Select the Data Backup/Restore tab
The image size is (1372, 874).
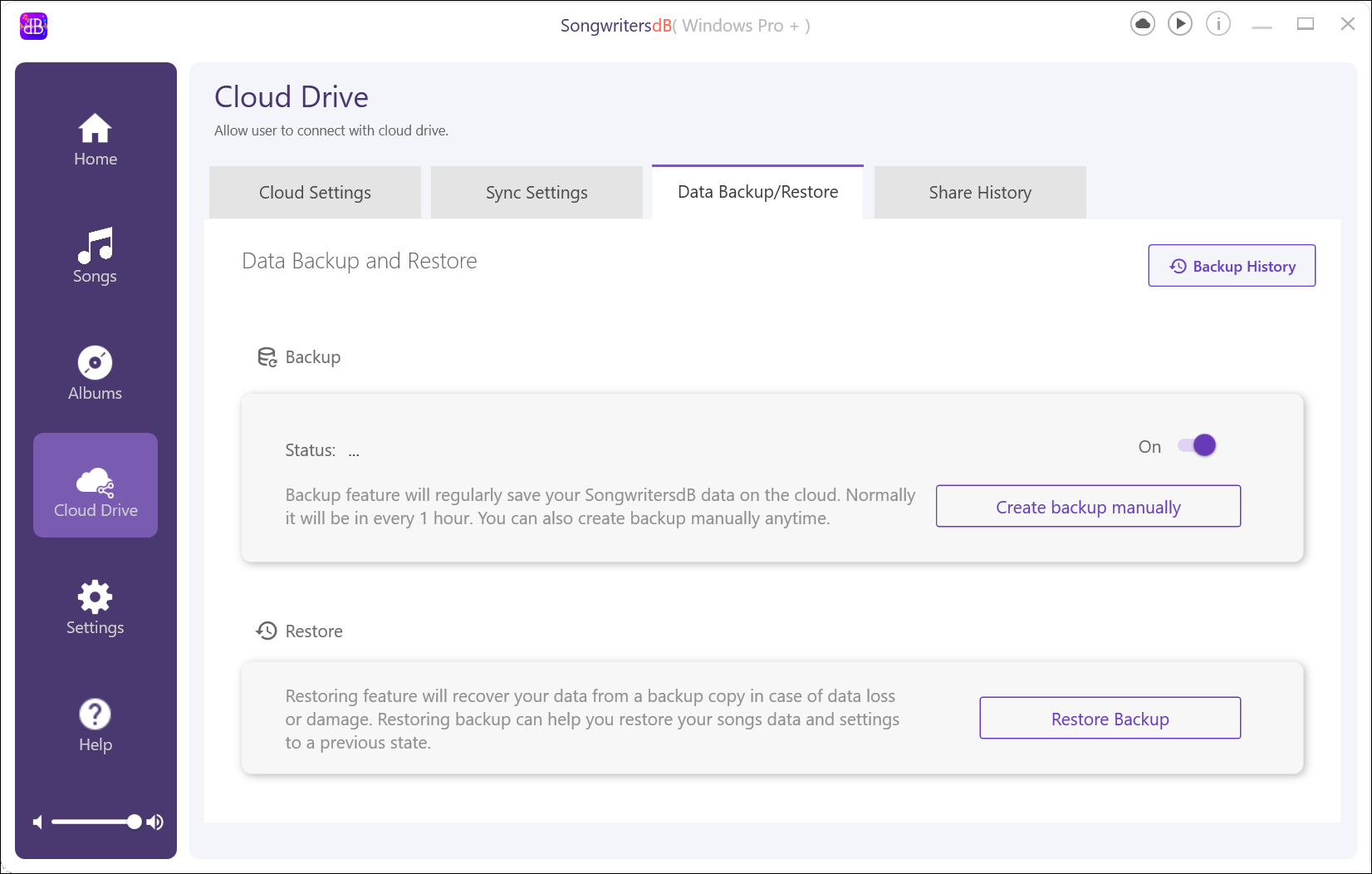tap(757, 192)
